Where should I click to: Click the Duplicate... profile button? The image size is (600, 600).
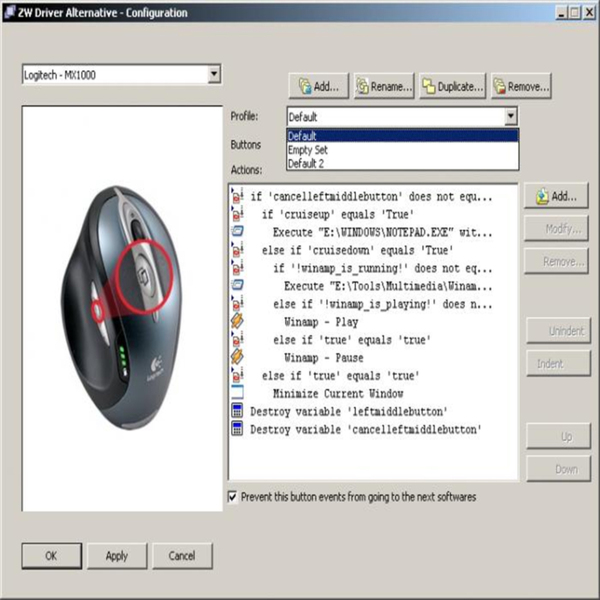click(453, 86)
